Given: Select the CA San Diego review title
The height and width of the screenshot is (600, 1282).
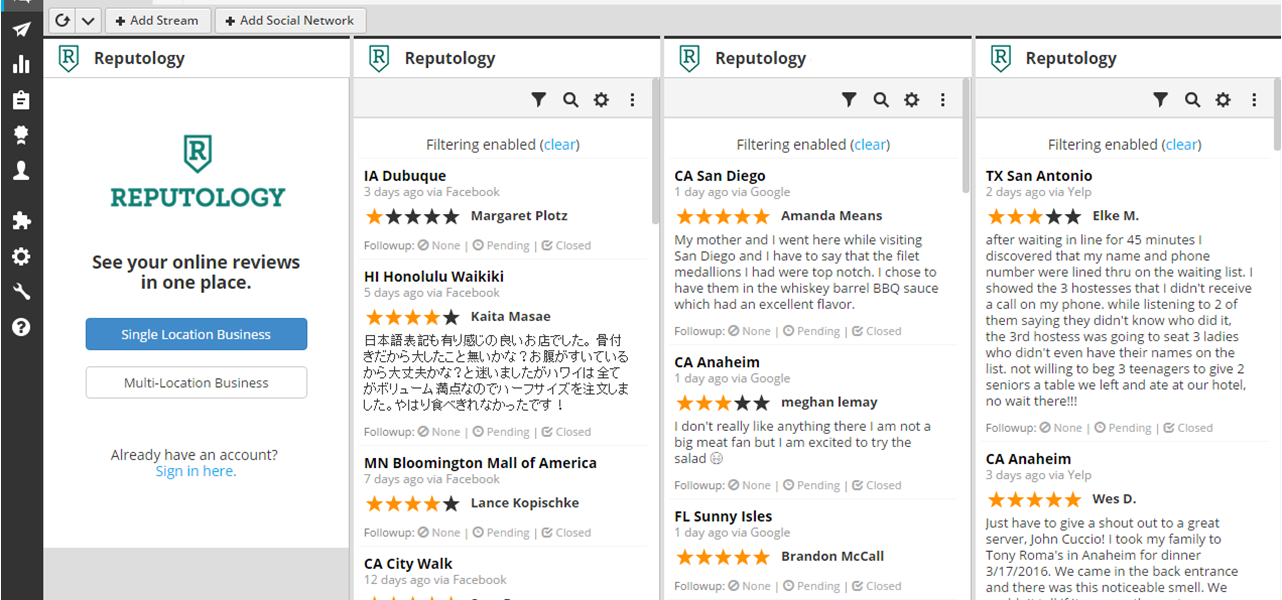Looking at the screenshot, I should (x=720, y=175).
